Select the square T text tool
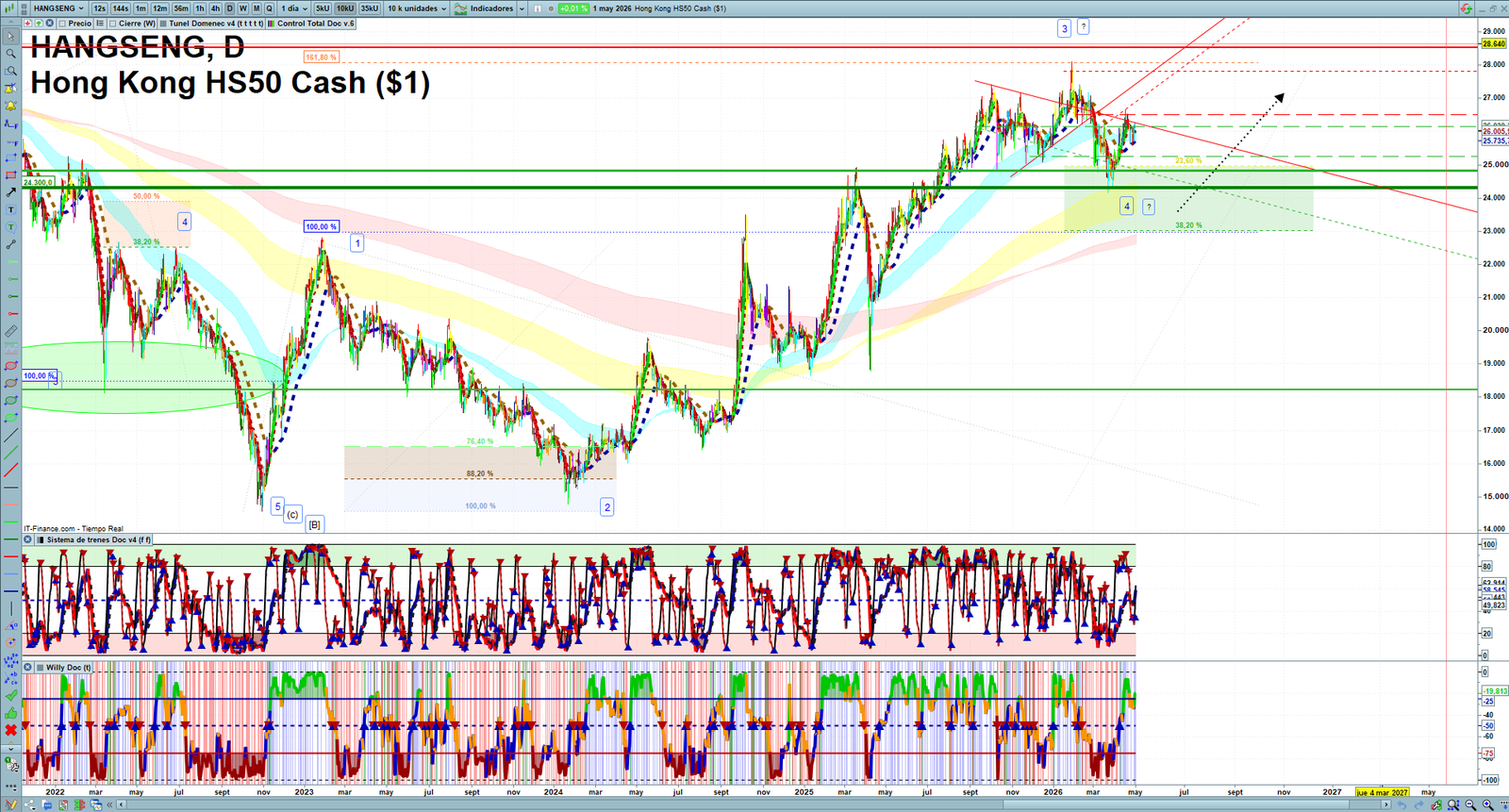The height and width of the screenshot is (812, 1509). (x=11, y=209)
